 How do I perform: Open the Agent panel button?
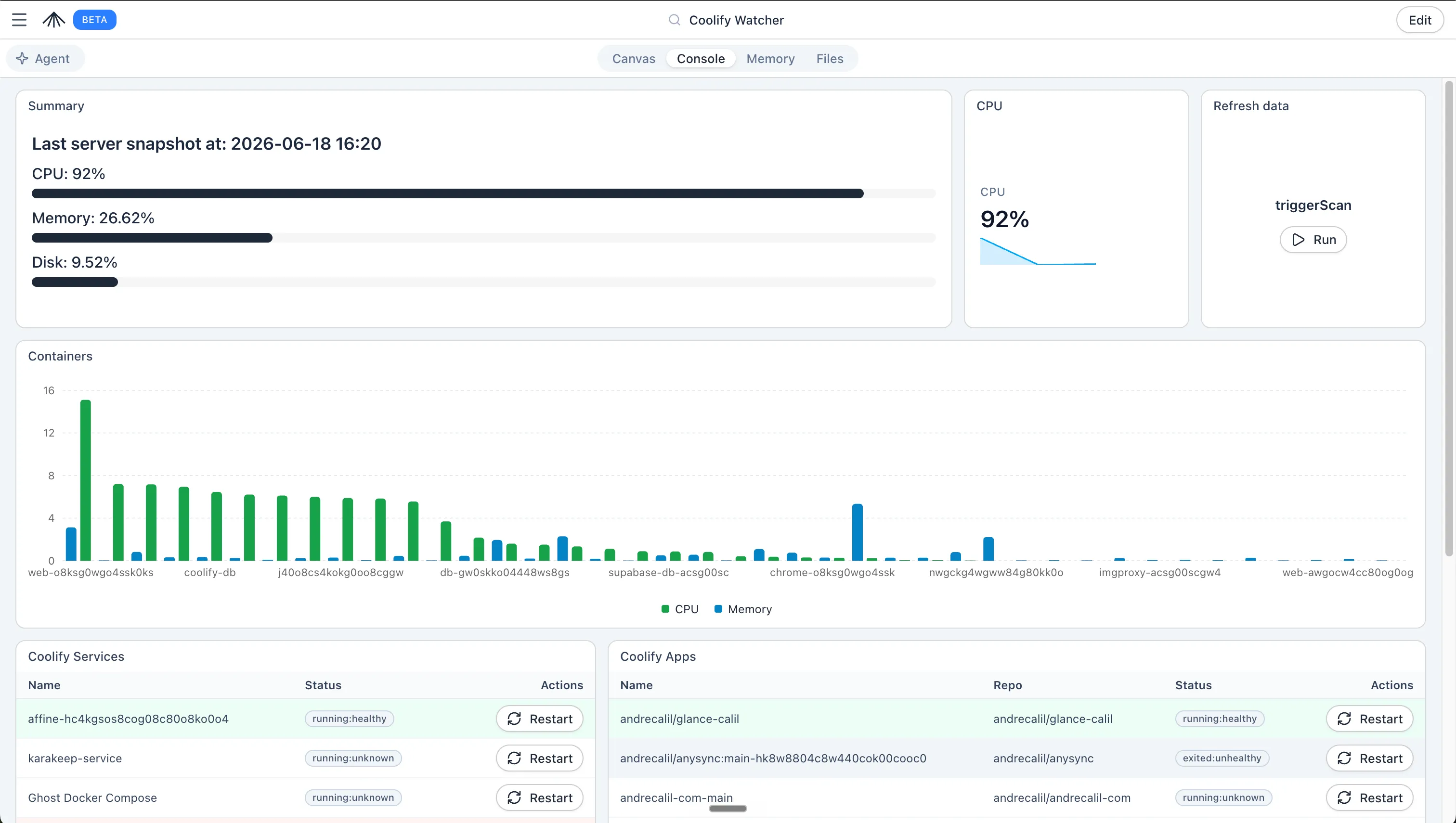pos(45,58)
